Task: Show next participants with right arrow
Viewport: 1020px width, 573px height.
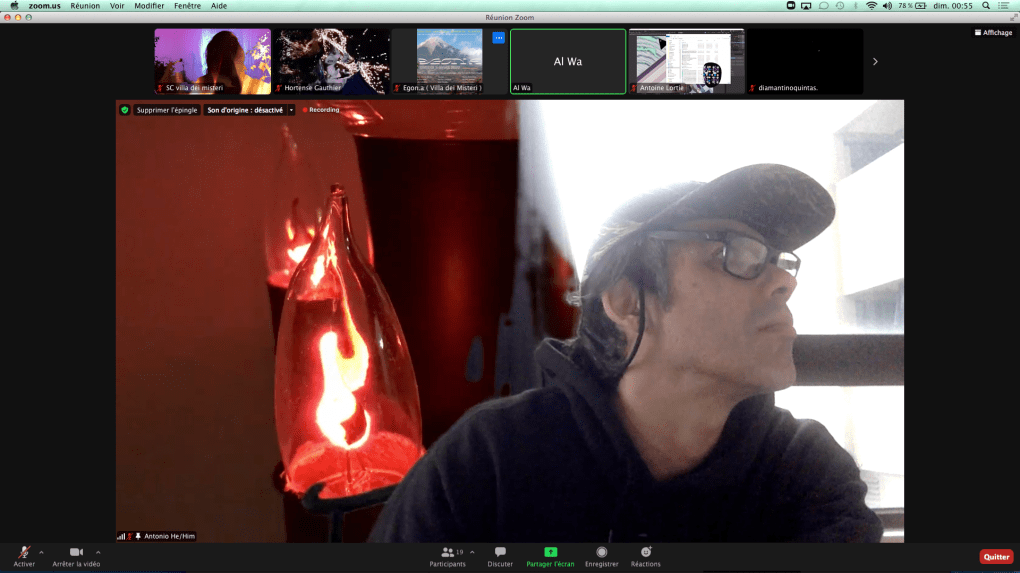Action: [x=875, y=62]
